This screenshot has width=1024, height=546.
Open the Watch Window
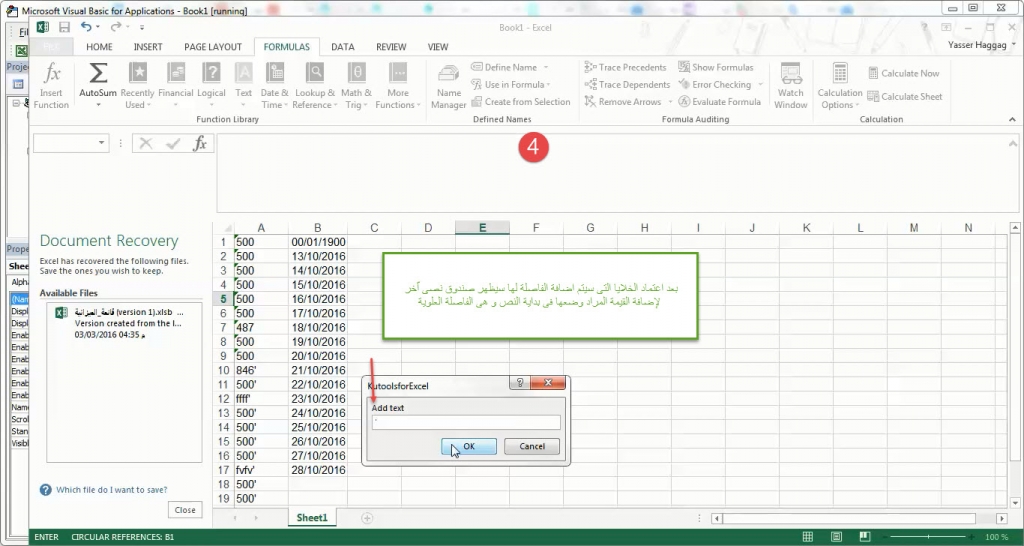click(x=790, y=86)
